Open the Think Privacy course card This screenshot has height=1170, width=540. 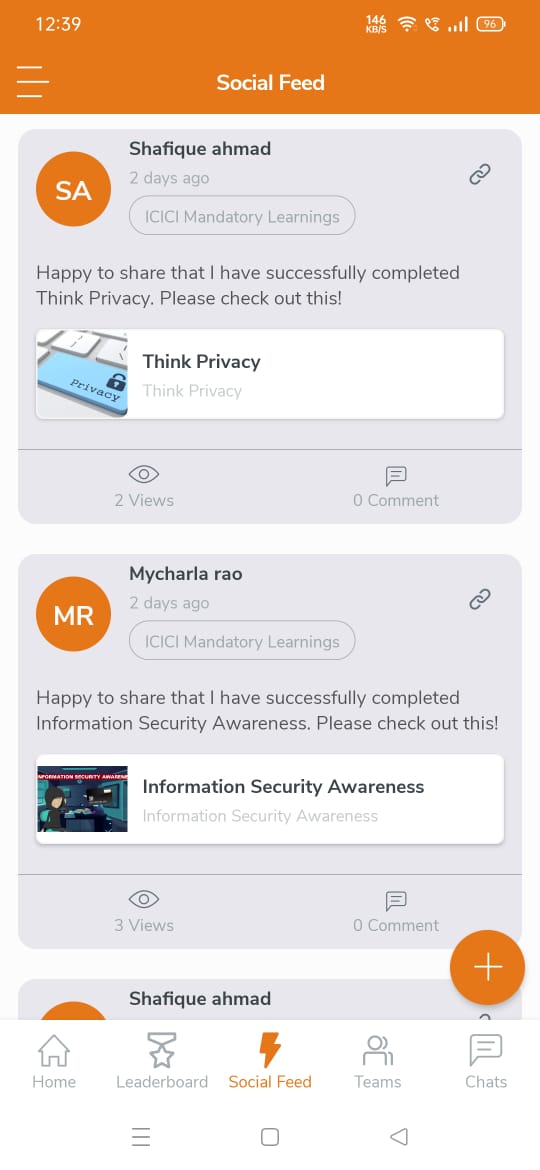[x=270, y=374]
